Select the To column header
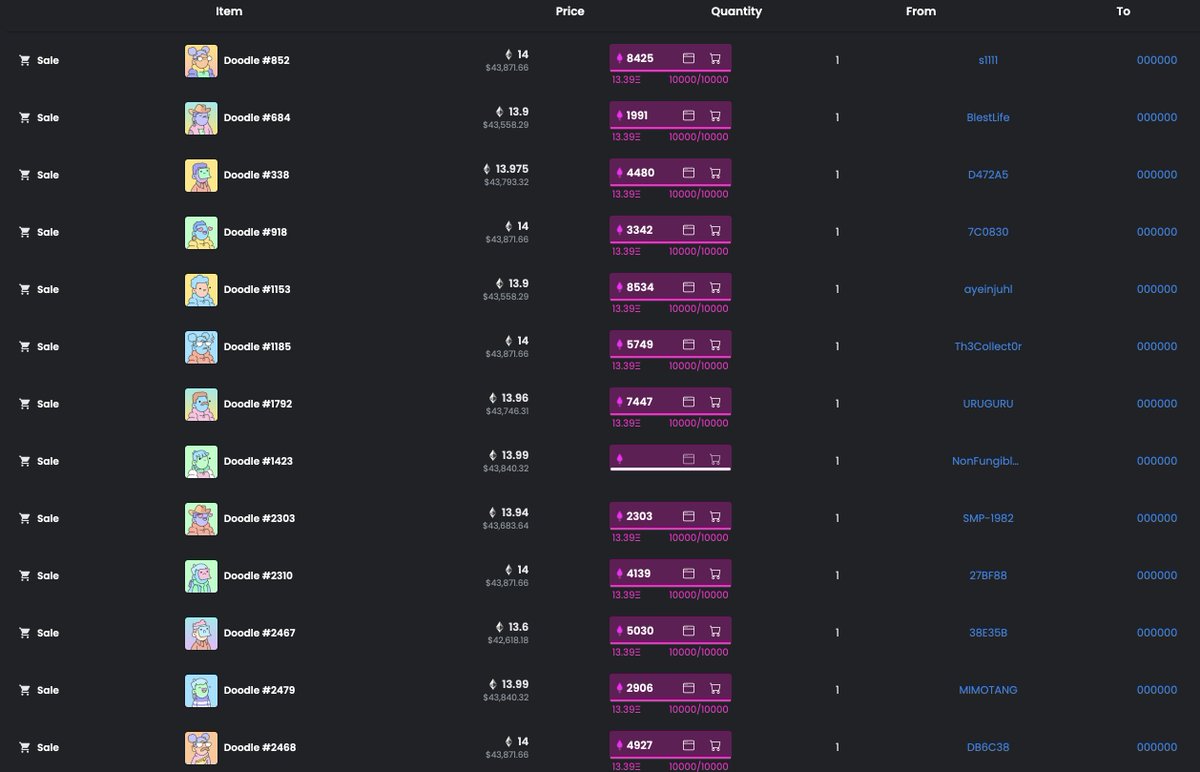This screenshot has height=772, width=1200. 1123,11
